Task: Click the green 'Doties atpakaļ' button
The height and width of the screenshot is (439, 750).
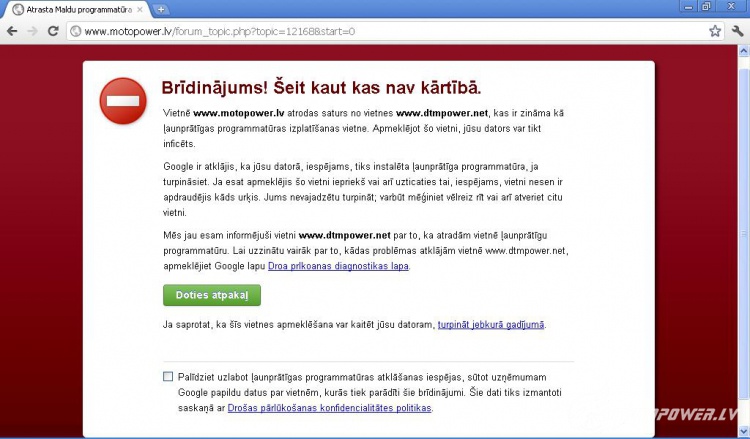Action: (x=212, y=295)
